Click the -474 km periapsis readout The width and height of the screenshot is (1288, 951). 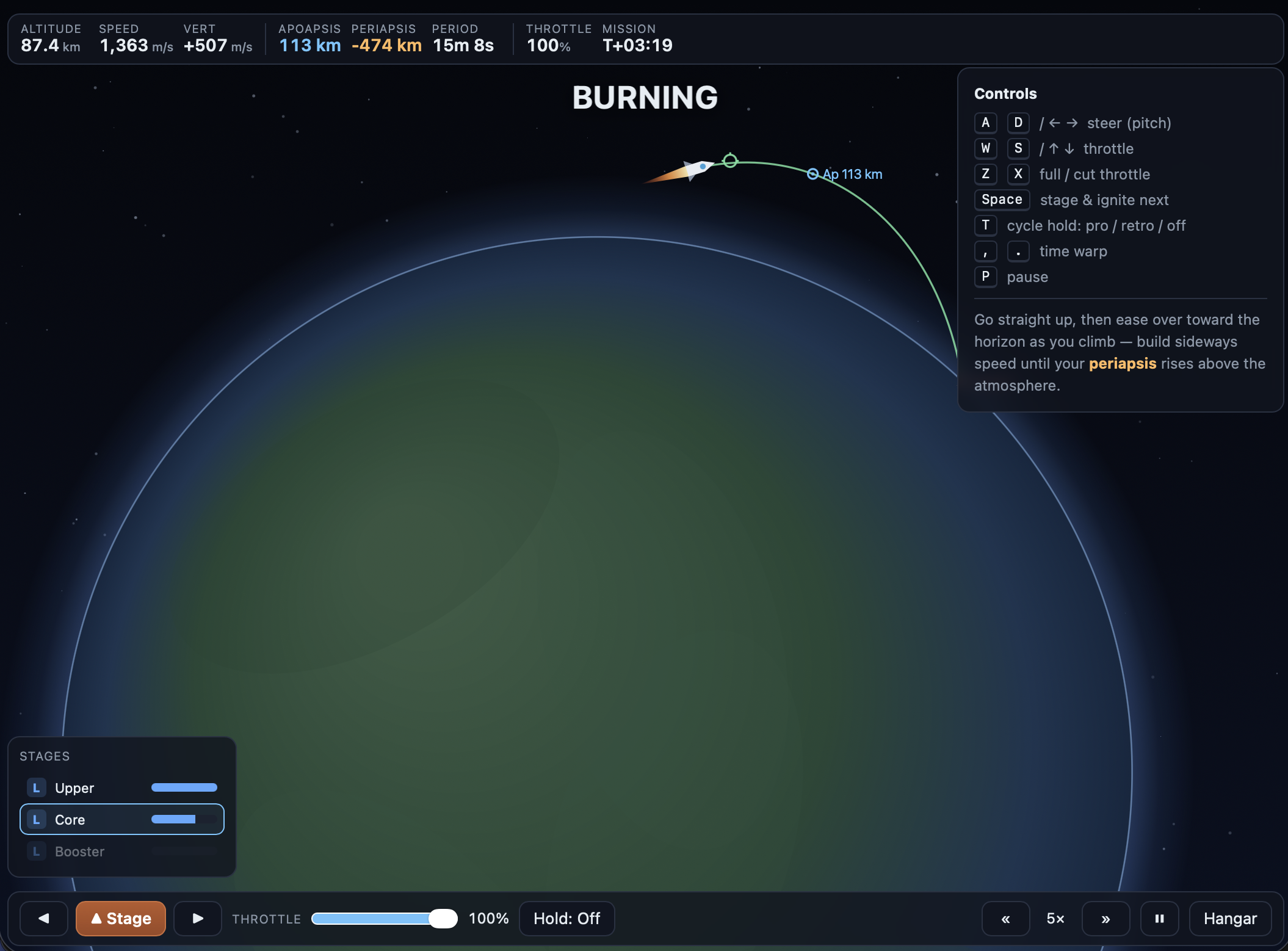click(x=386, y=45)
